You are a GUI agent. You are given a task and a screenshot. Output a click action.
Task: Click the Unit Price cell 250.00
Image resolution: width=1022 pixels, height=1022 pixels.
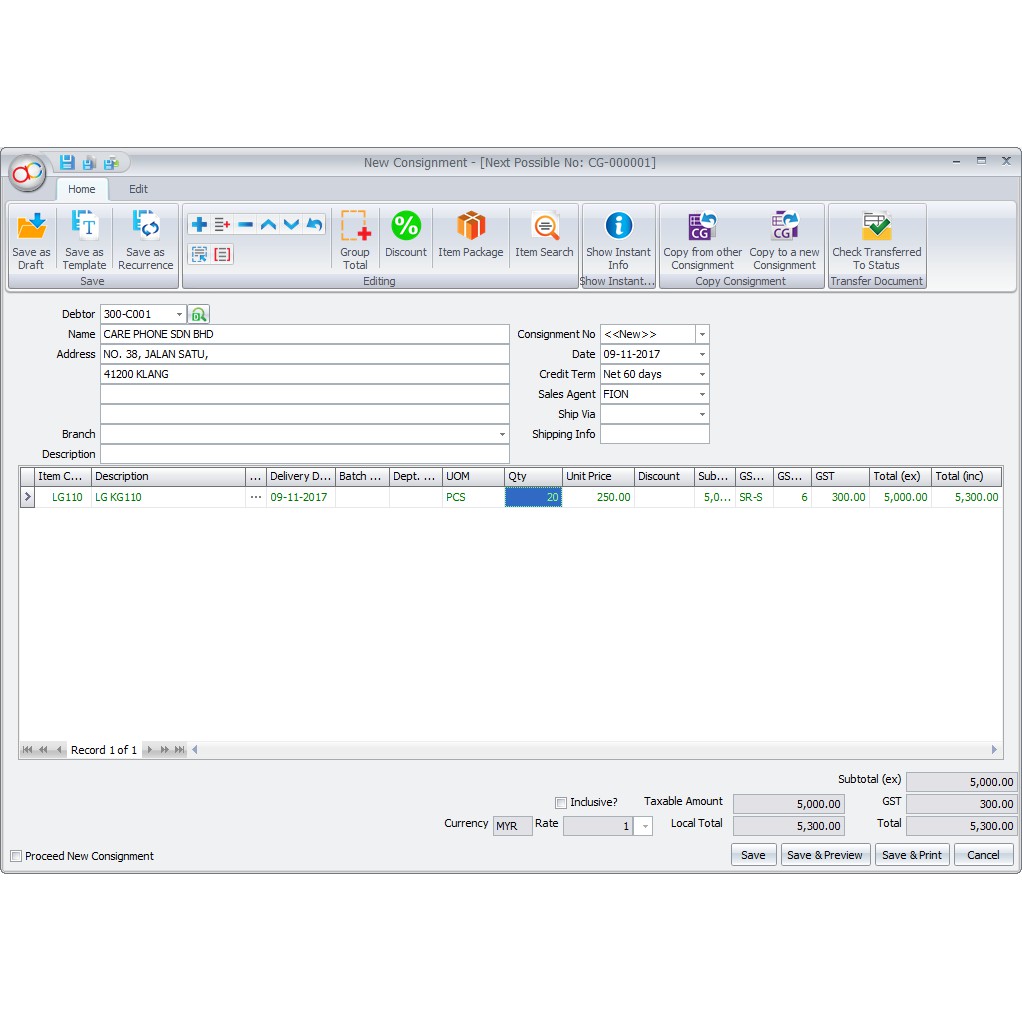[x=598, y=497]
